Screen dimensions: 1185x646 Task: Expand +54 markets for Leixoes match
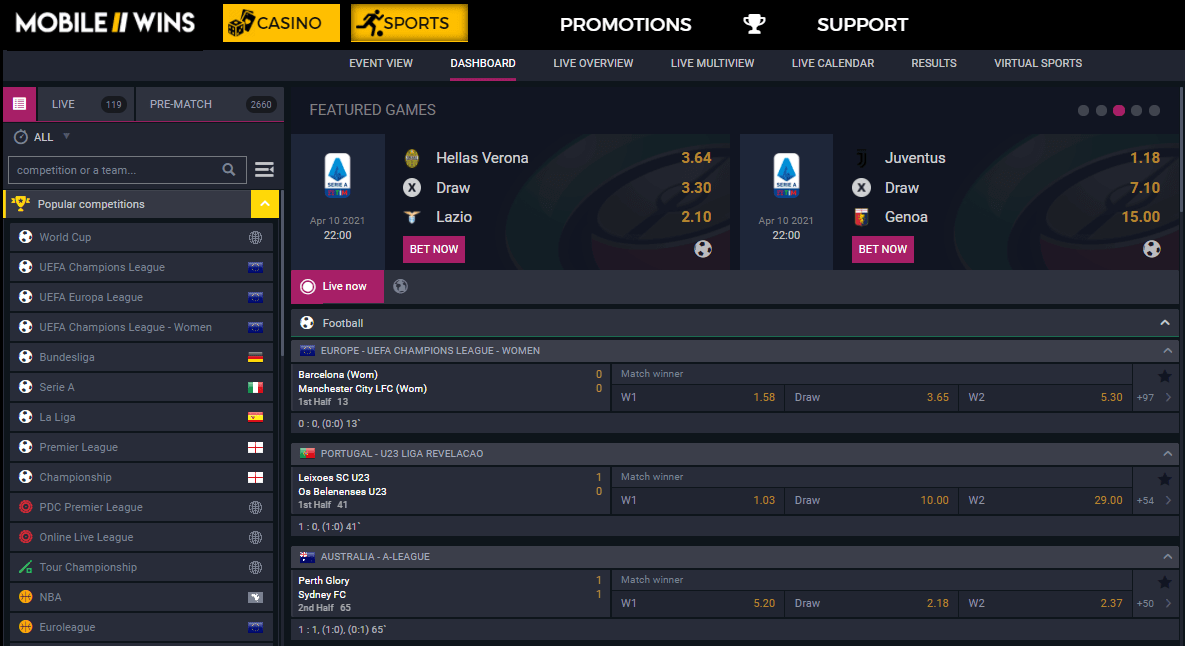coord(1154,500)
